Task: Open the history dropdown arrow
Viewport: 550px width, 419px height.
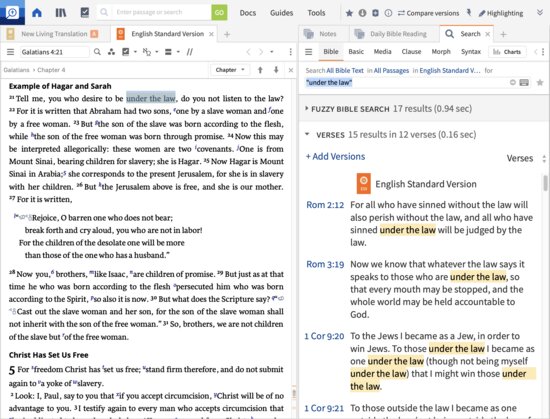Action: point(271,52)
